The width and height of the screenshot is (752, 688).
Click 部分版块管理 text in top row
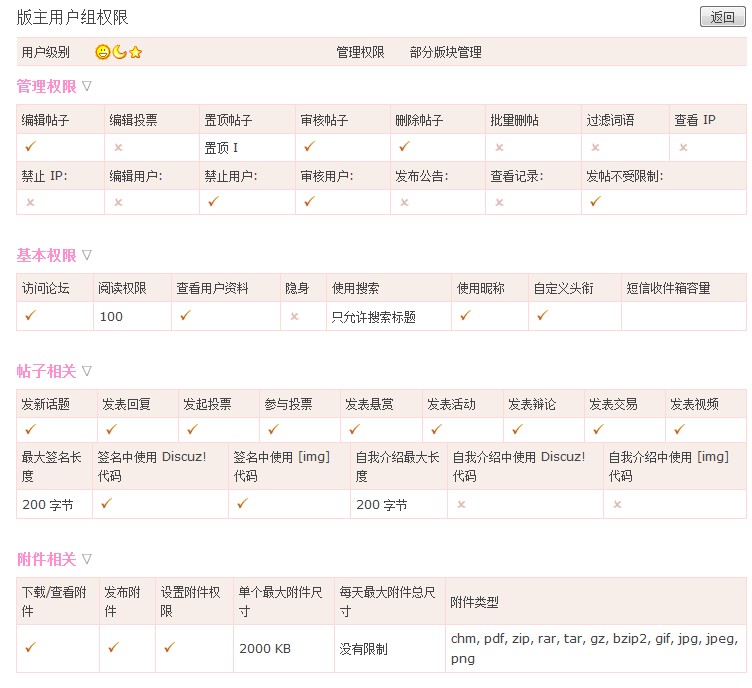(x=445, y=52)
